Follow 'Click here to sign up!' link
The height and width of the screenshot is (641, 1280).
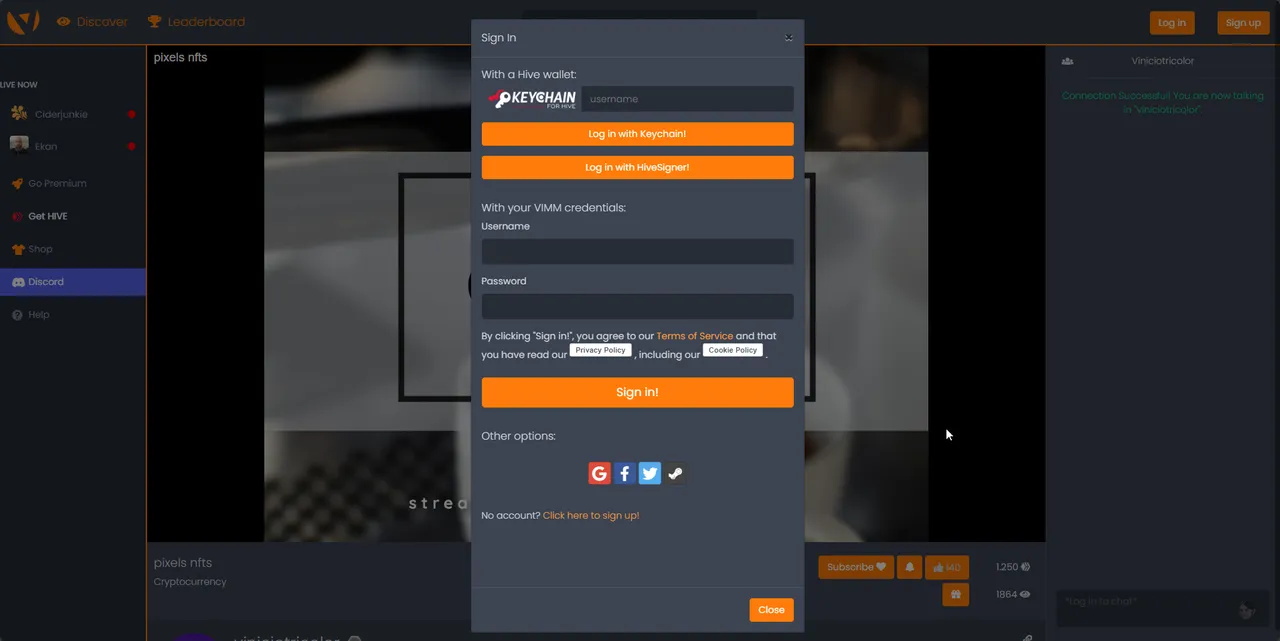click(x=591, y=516)
